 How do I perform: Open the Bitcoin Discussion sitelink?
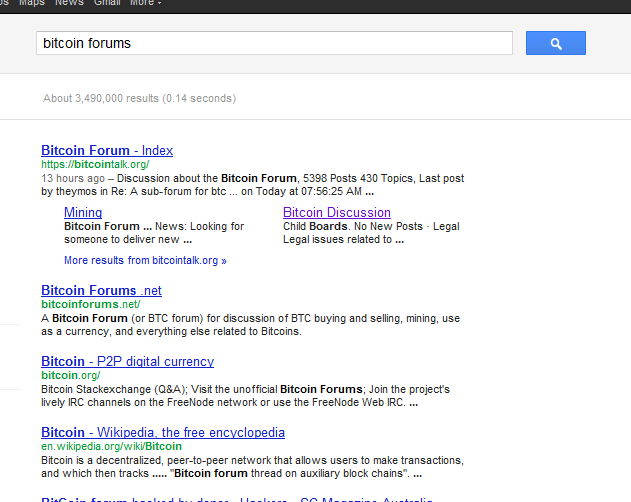click(337, 212)
